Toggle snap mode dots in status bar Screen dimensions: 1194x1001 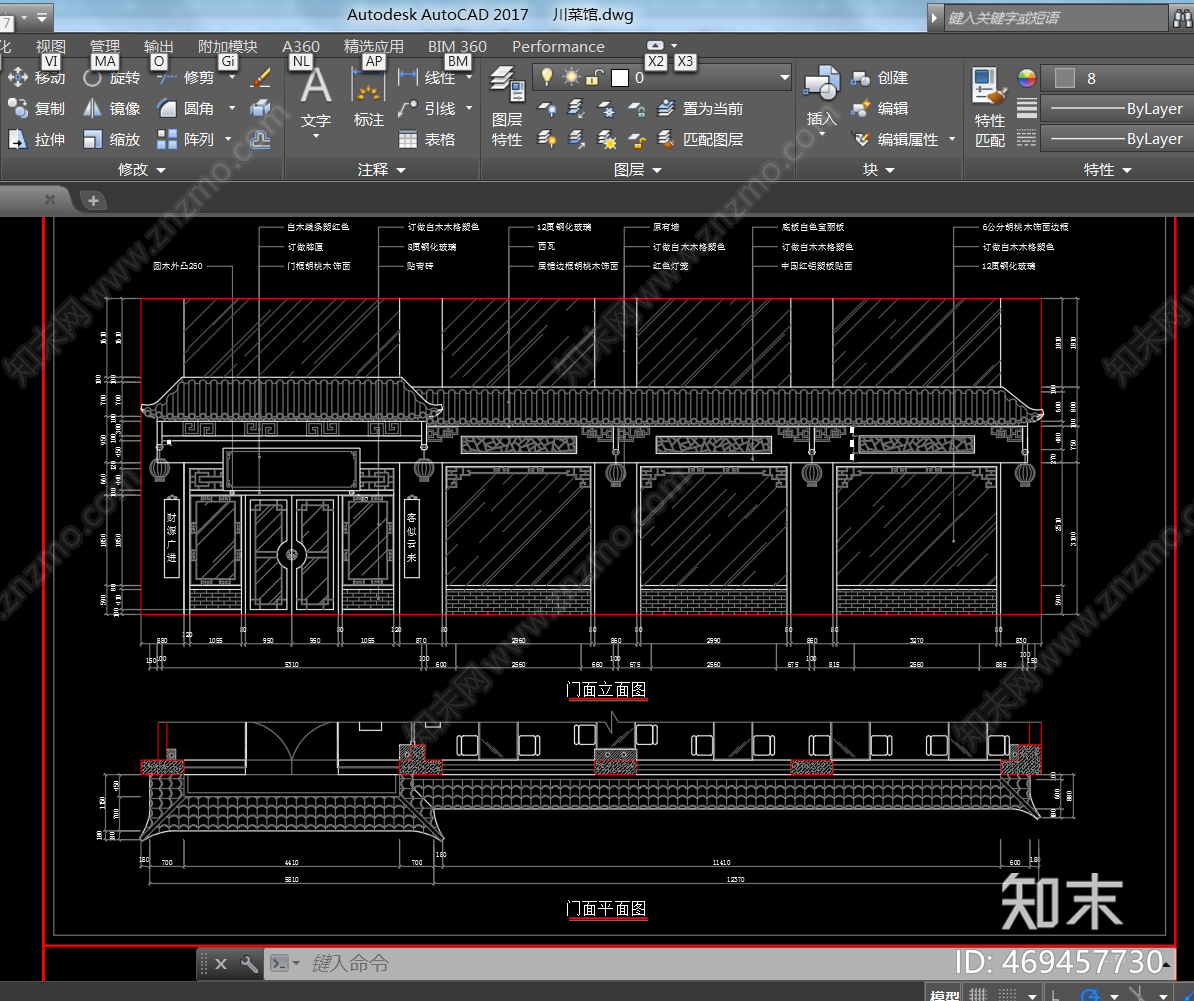[x=1007, y=994]
